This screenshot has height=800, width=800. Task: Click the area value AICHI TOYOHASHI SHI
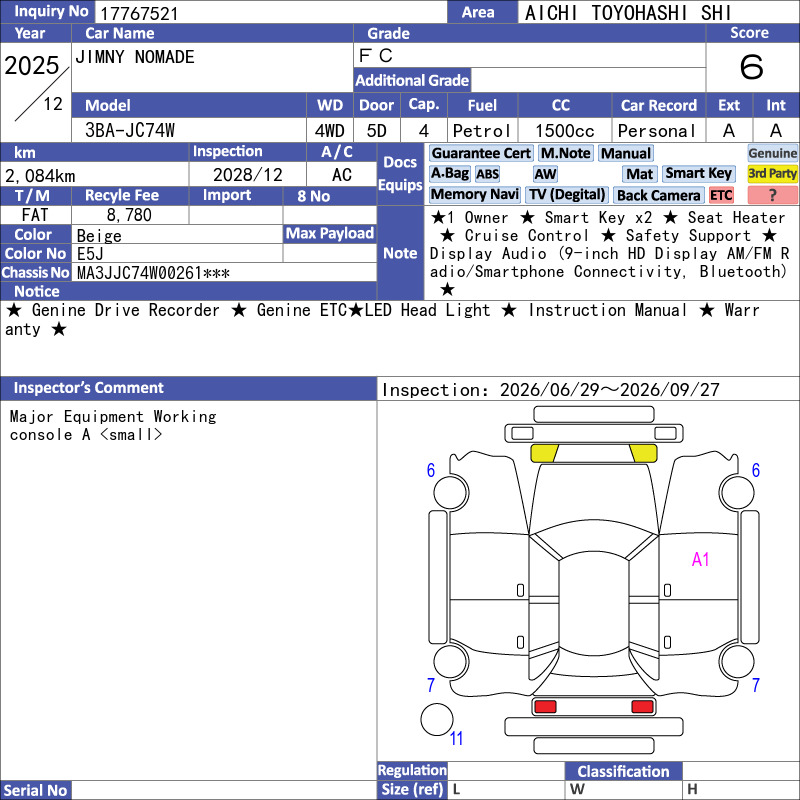[628, 13]
